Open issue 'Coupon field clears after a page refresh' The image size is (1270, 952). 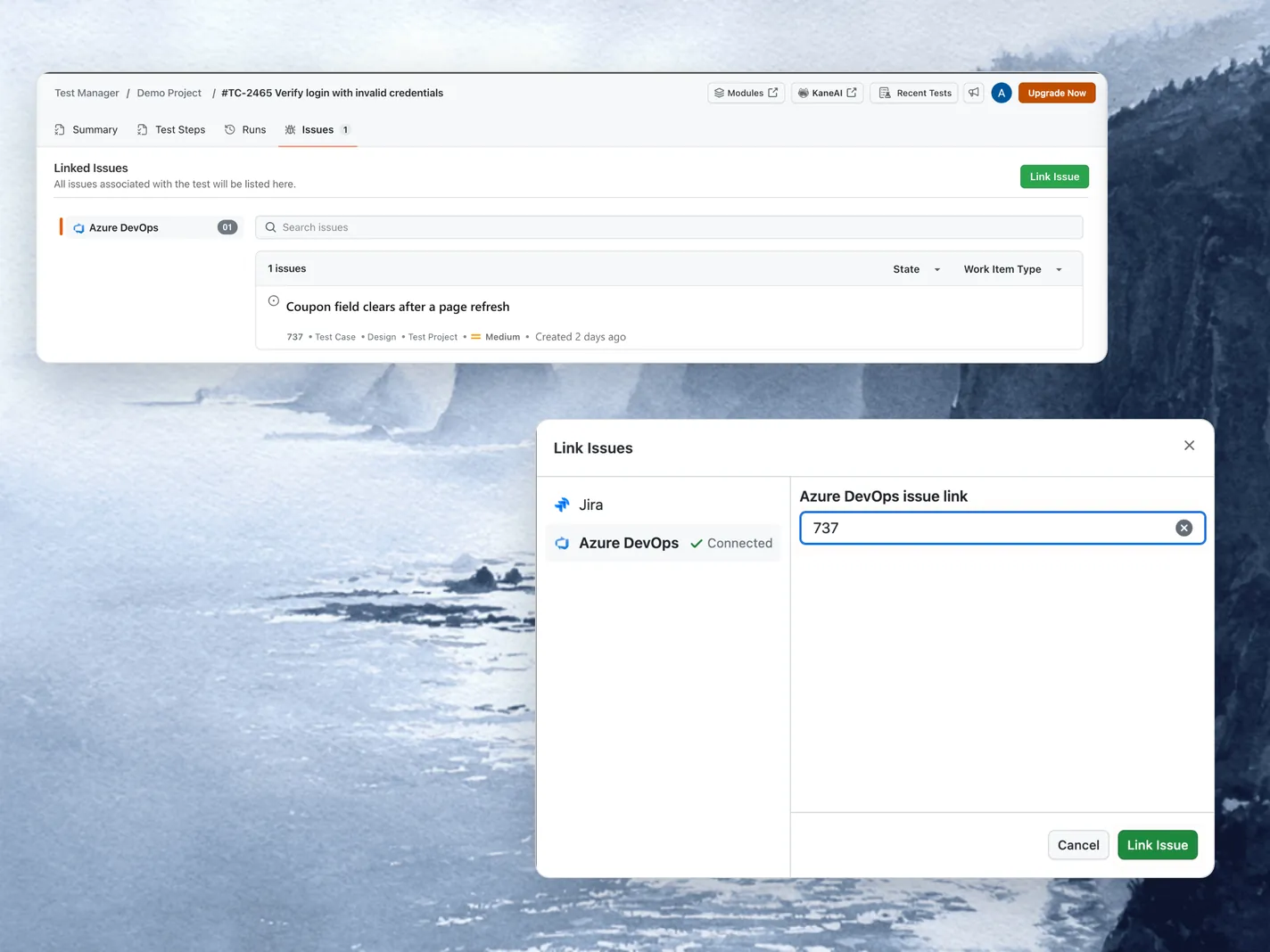pyautogui.click(x=398, y=307)
